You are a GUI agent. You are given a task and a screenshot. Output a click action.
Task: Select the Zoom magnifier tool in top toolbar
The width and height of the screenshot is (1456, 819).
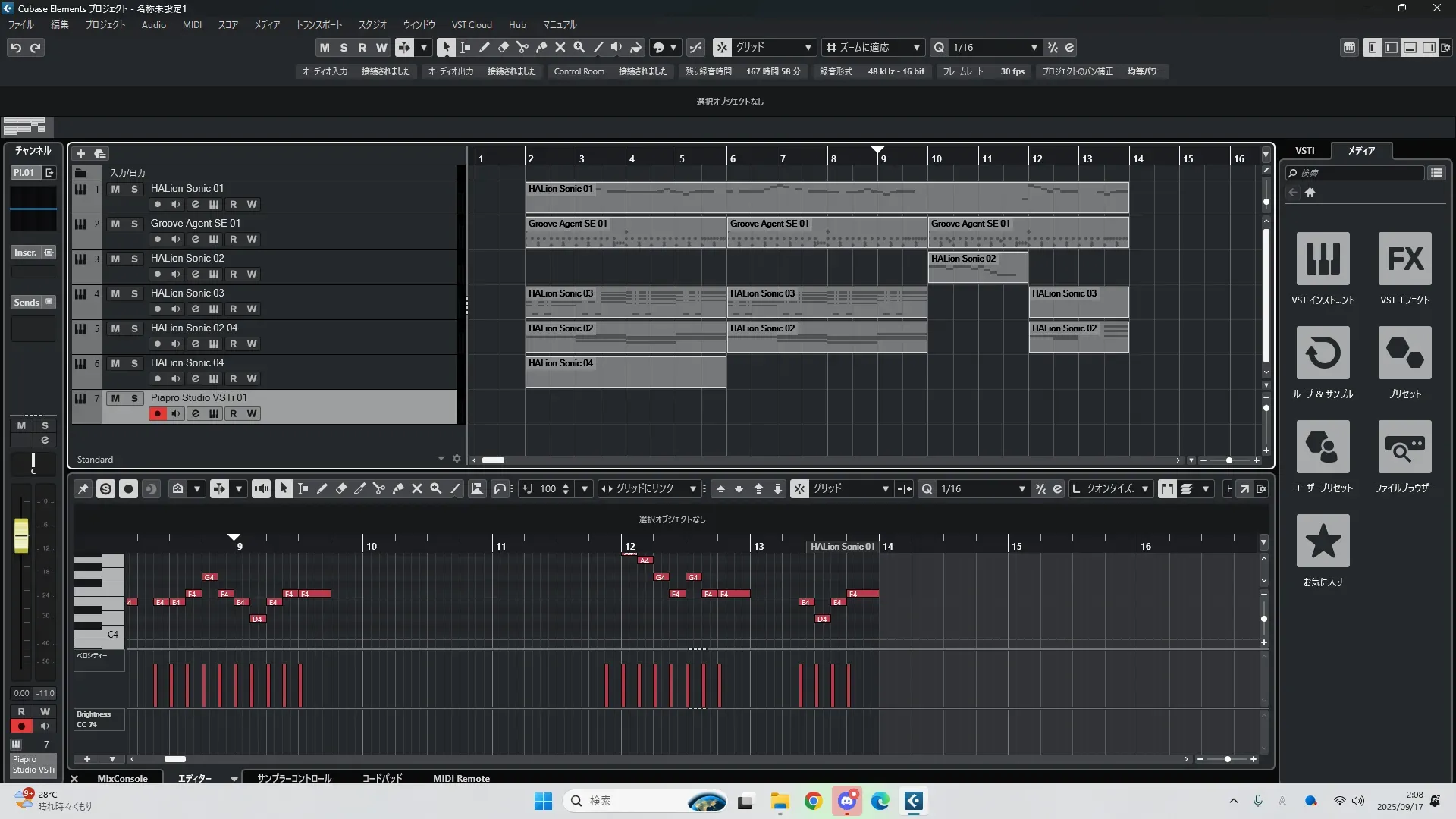point(579,47)
